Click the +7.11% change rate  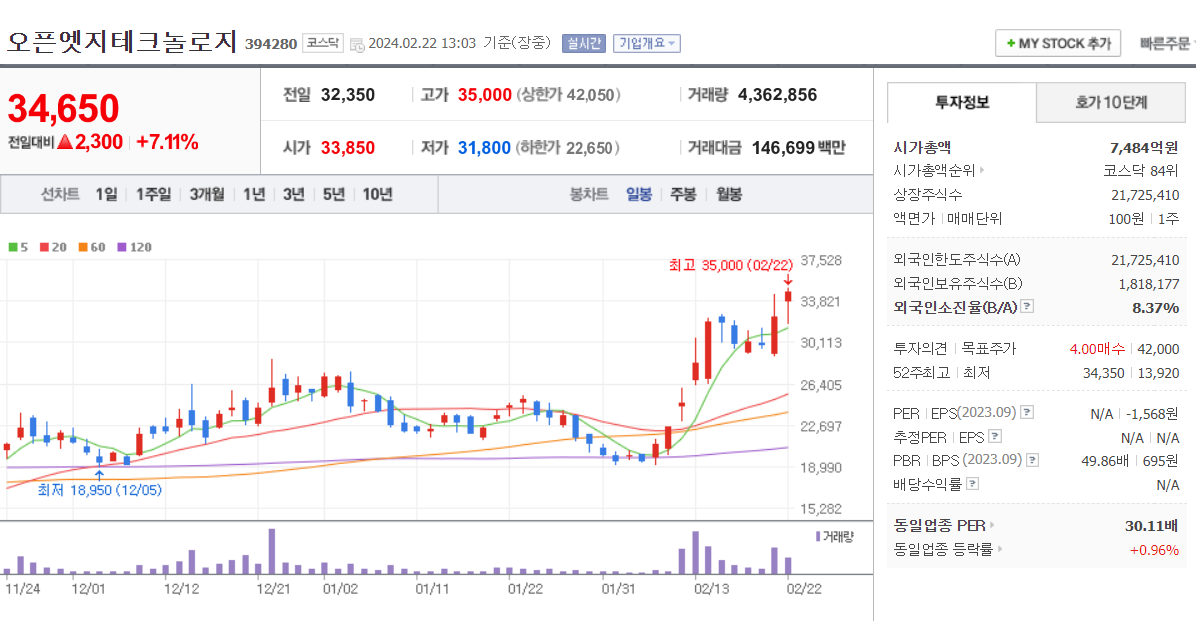pos(167,142)
